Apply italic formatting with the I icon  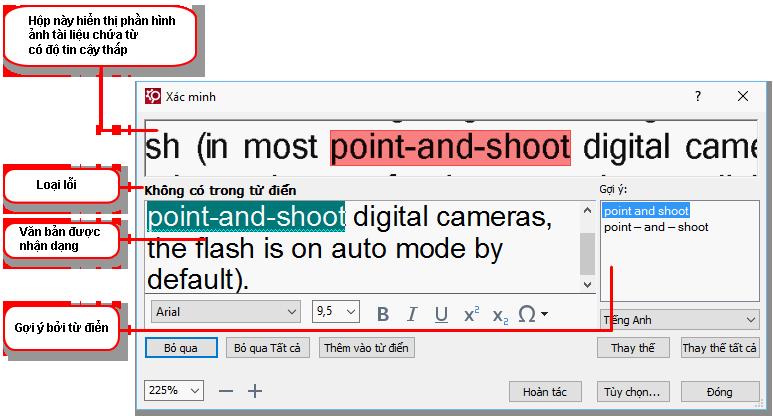click(412, 313)
